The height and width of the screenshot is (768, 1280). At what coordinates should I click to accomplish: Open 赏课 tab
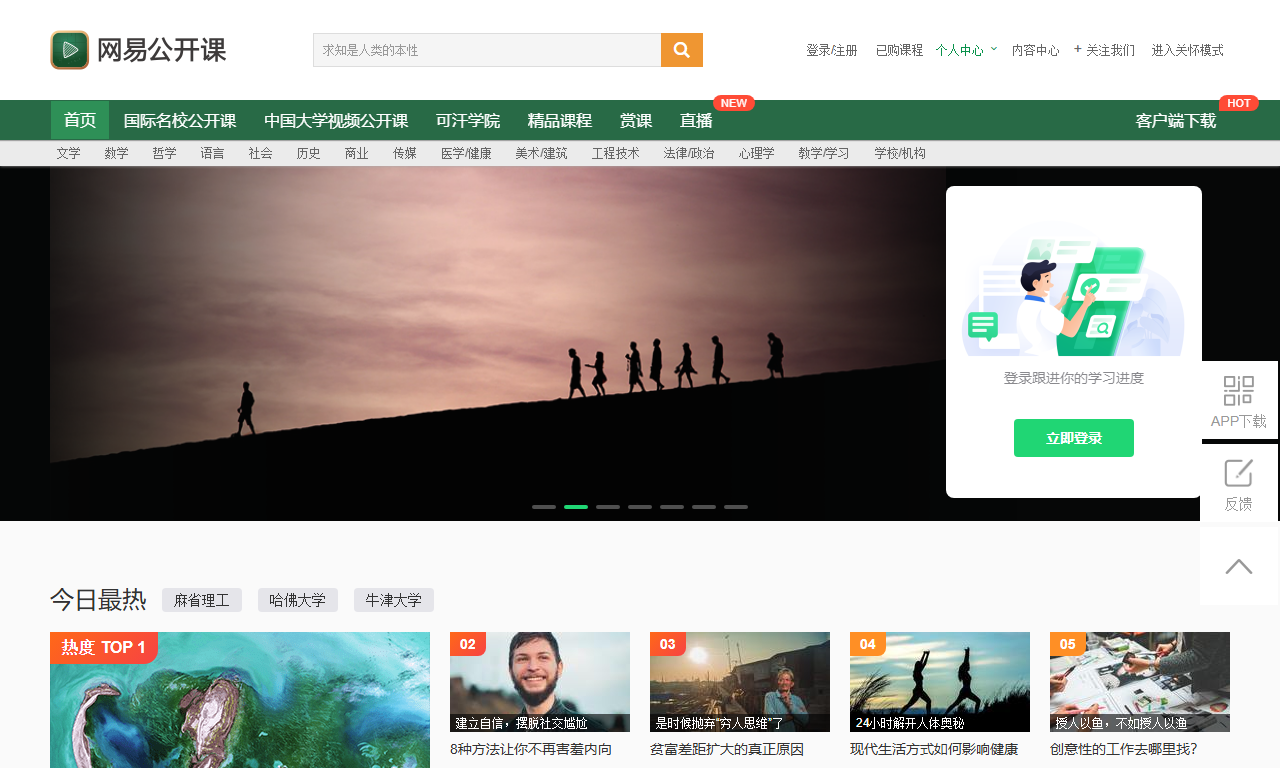tap(636, 120)
